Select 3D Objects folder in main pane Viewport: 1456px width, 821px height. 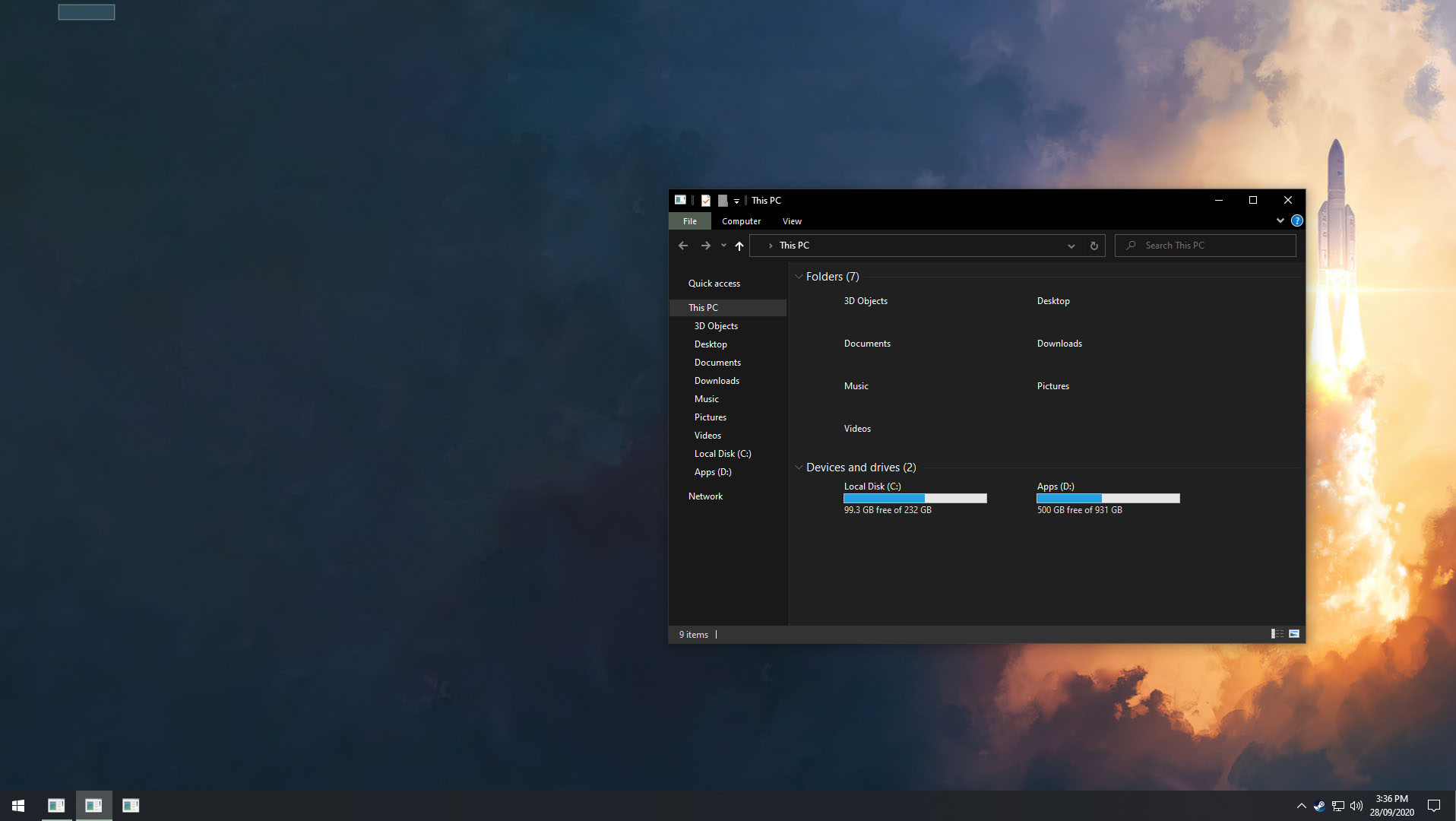click(x=866, y=301)
